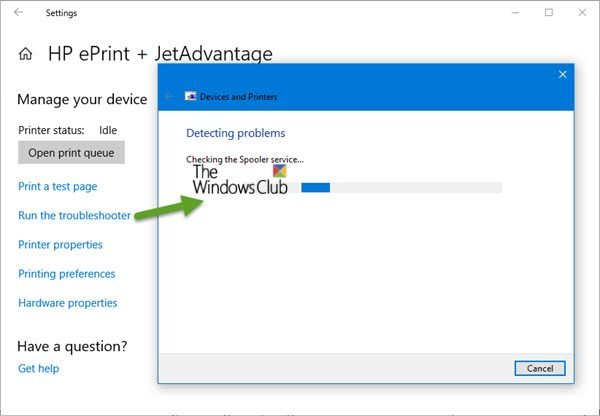Open Printing preferences

[x=67, y=274]
